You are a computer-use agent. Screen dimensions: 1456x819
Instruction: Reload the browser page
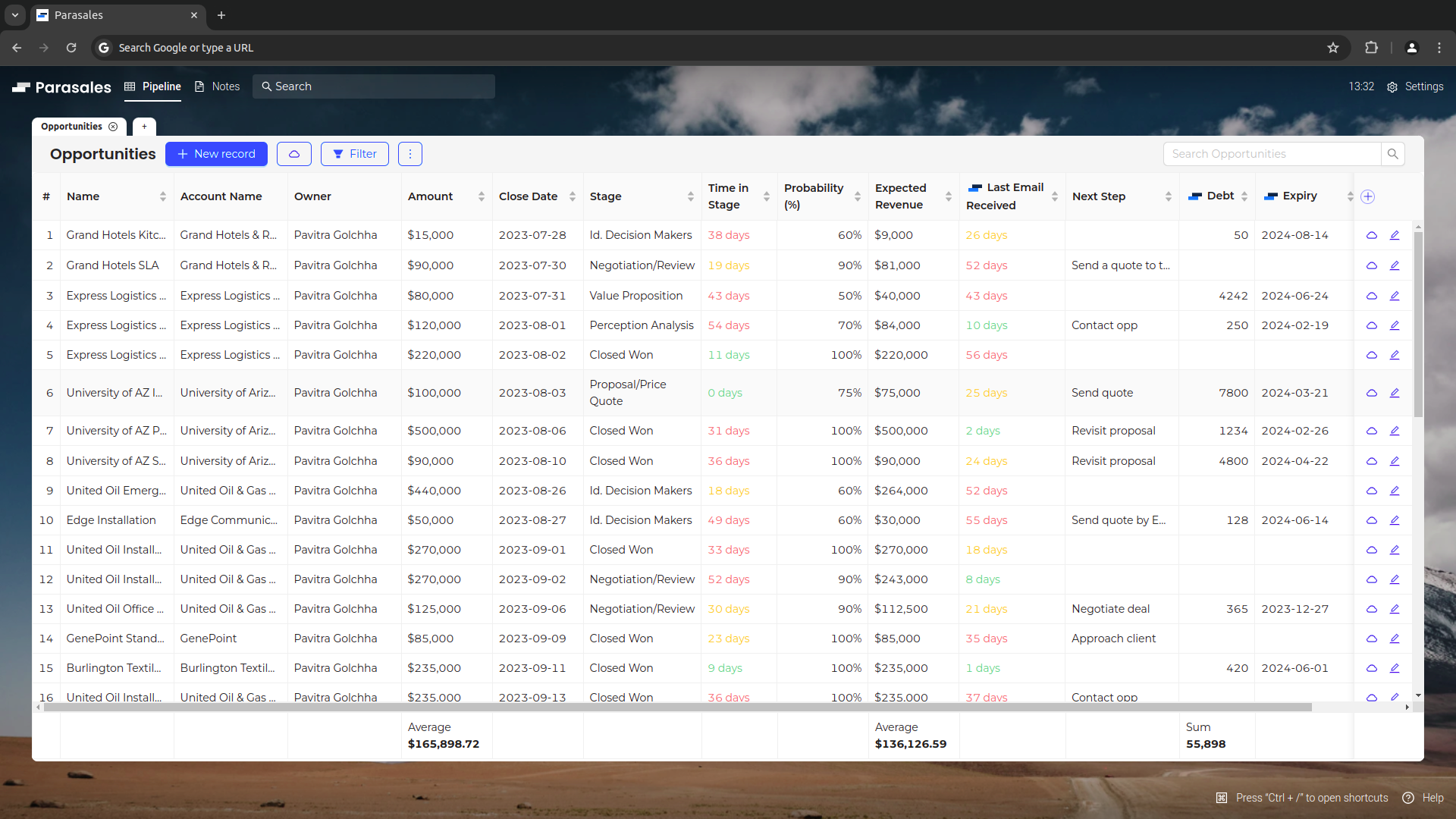[x=71, y=48]
